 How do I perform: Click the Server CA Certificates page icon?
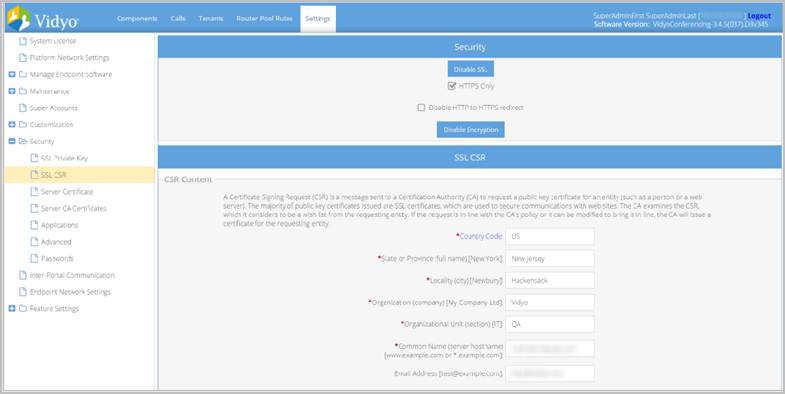point(34,208)
